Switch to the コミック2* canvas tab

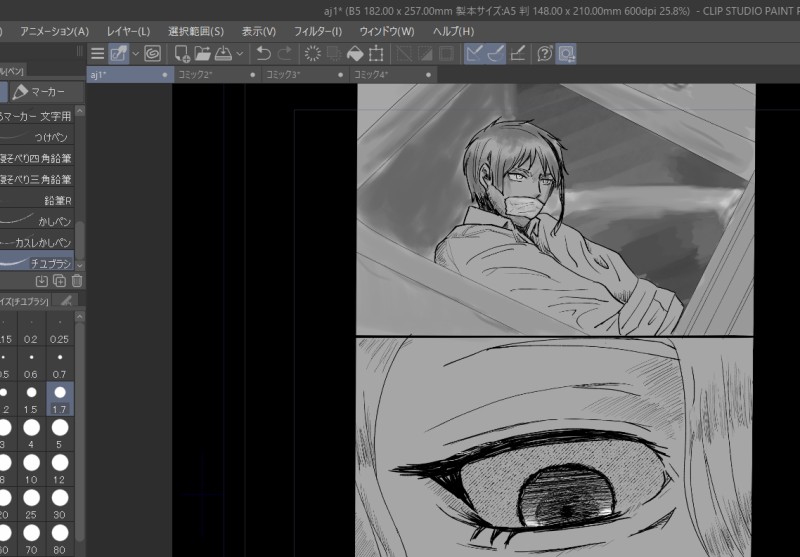point(218,74)
